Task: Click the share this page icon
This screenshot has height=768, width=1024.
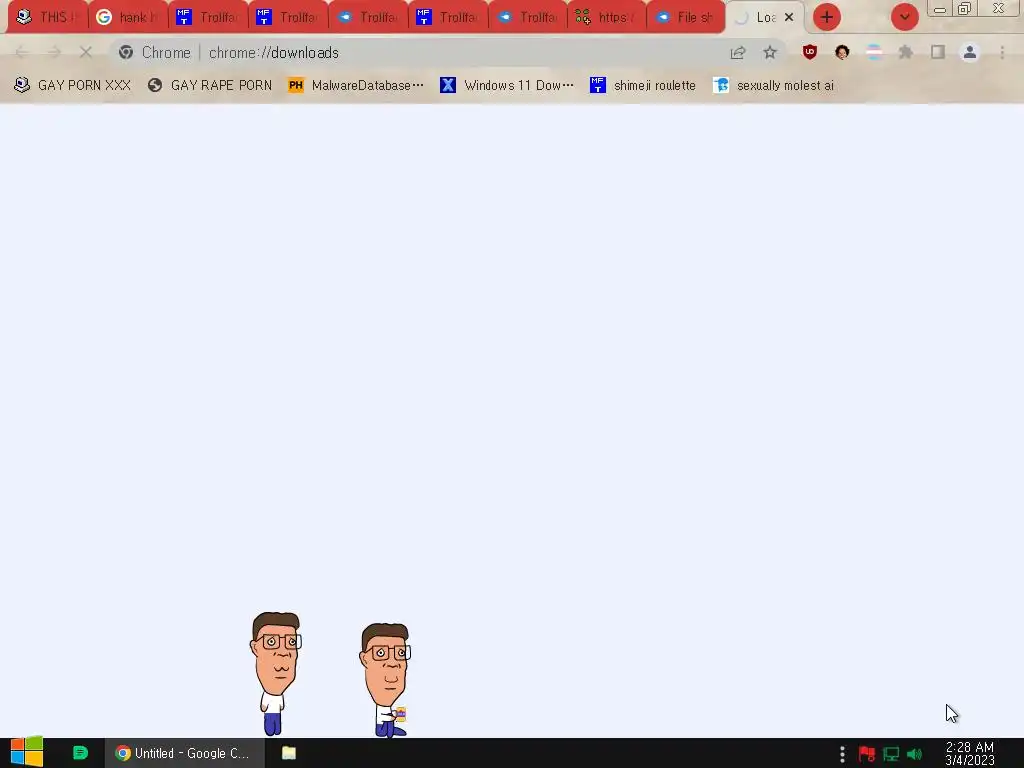Action: click(738, 52)
